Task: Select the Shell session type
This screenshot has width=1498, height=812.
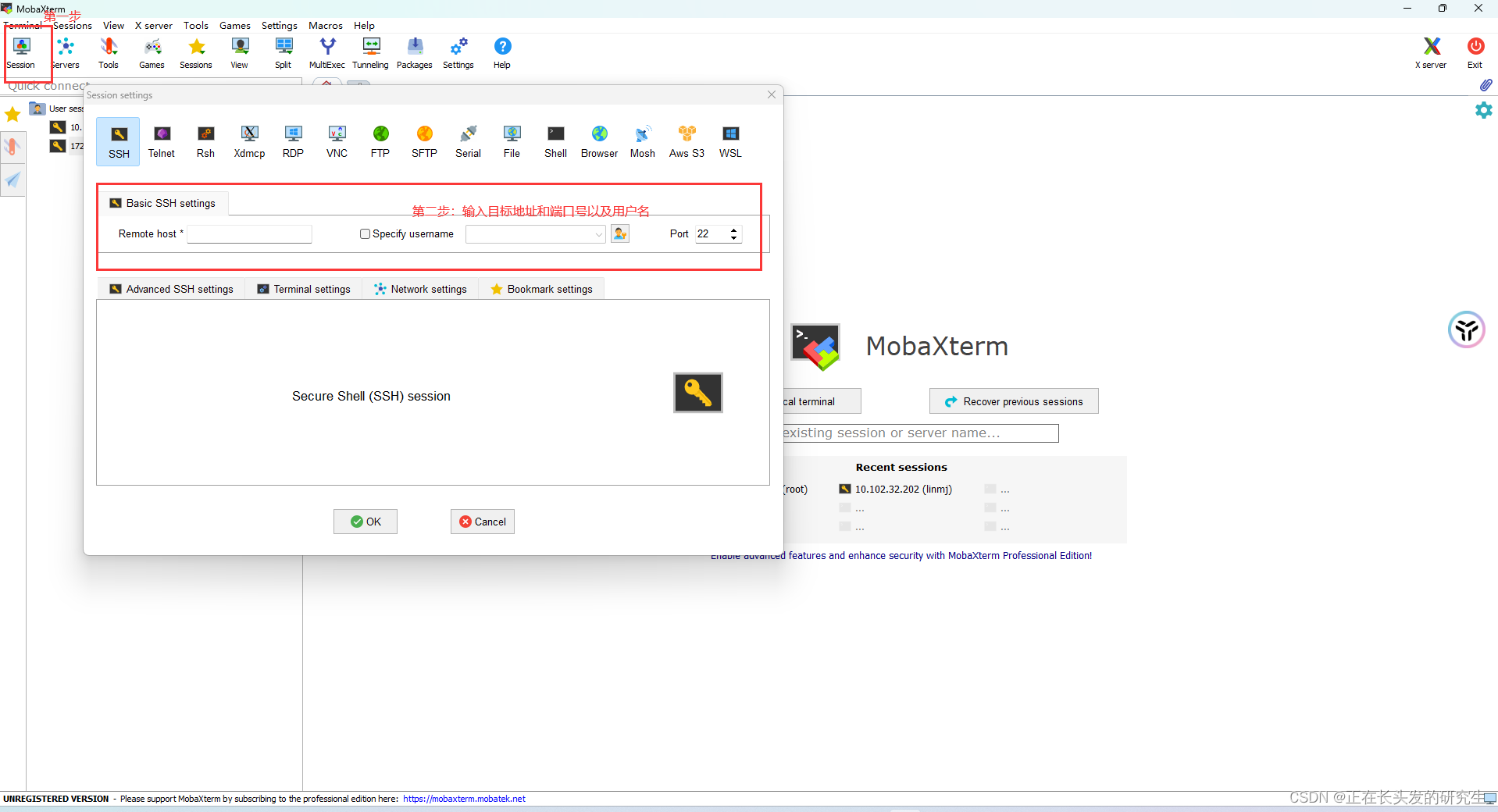Action: pos(555,142)
